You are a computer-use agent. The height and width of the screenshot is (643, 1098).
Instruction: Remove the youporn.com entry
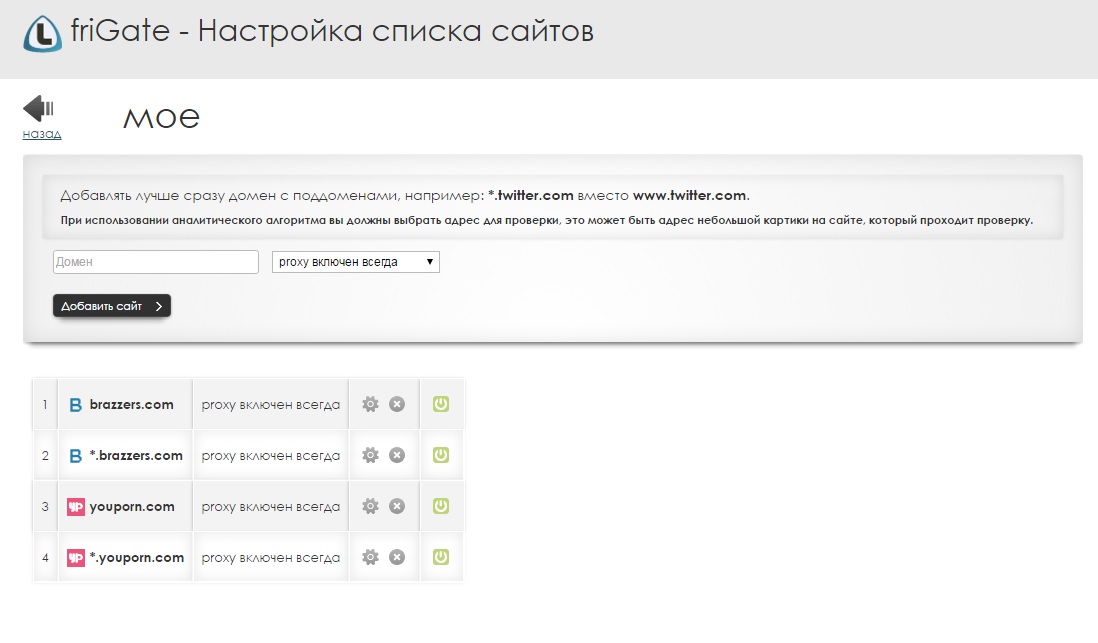(x=397, y=506)
